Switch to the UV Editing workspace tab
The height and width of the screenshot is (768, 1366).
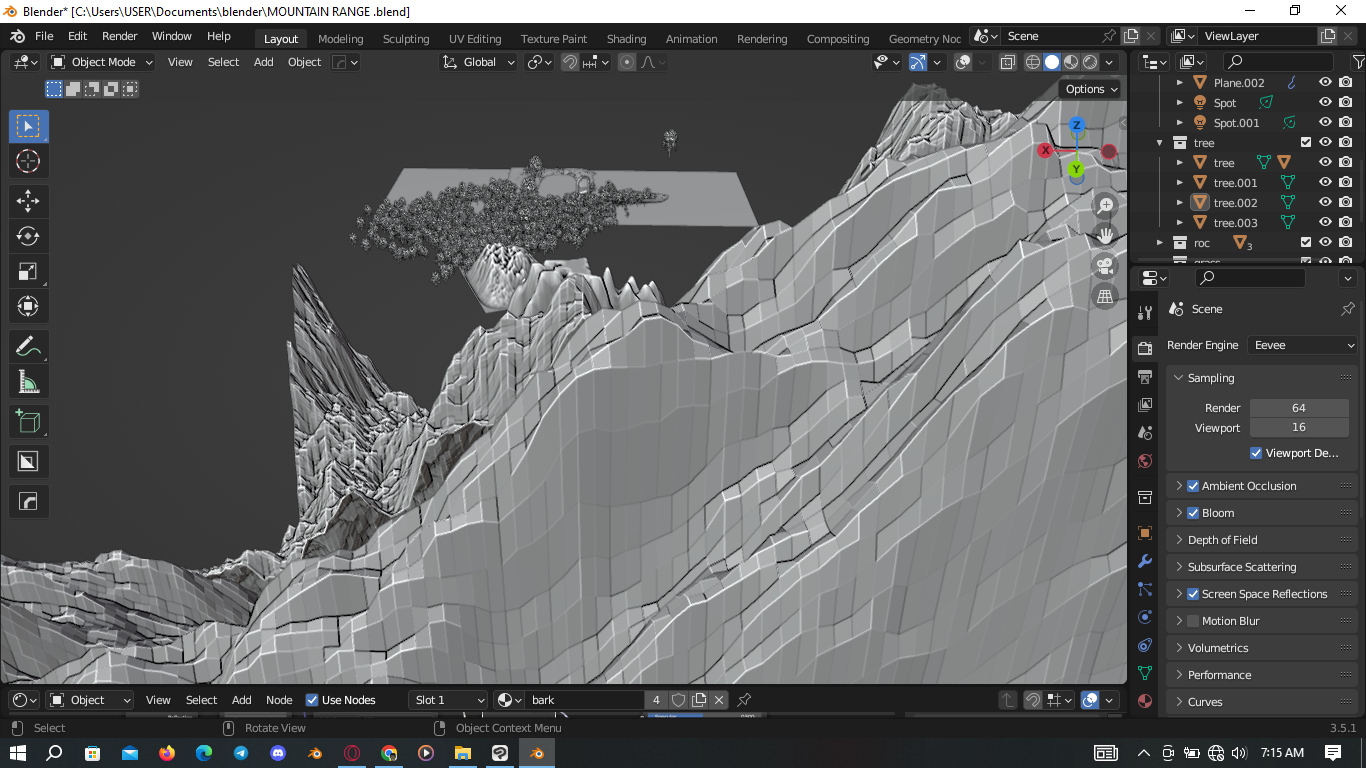pos(475,39)
